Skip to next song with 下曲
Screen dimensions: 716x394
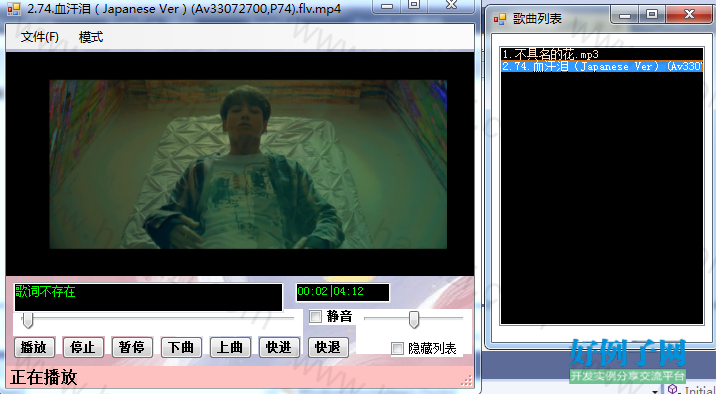pyautogui.click(x=181, y=347)
